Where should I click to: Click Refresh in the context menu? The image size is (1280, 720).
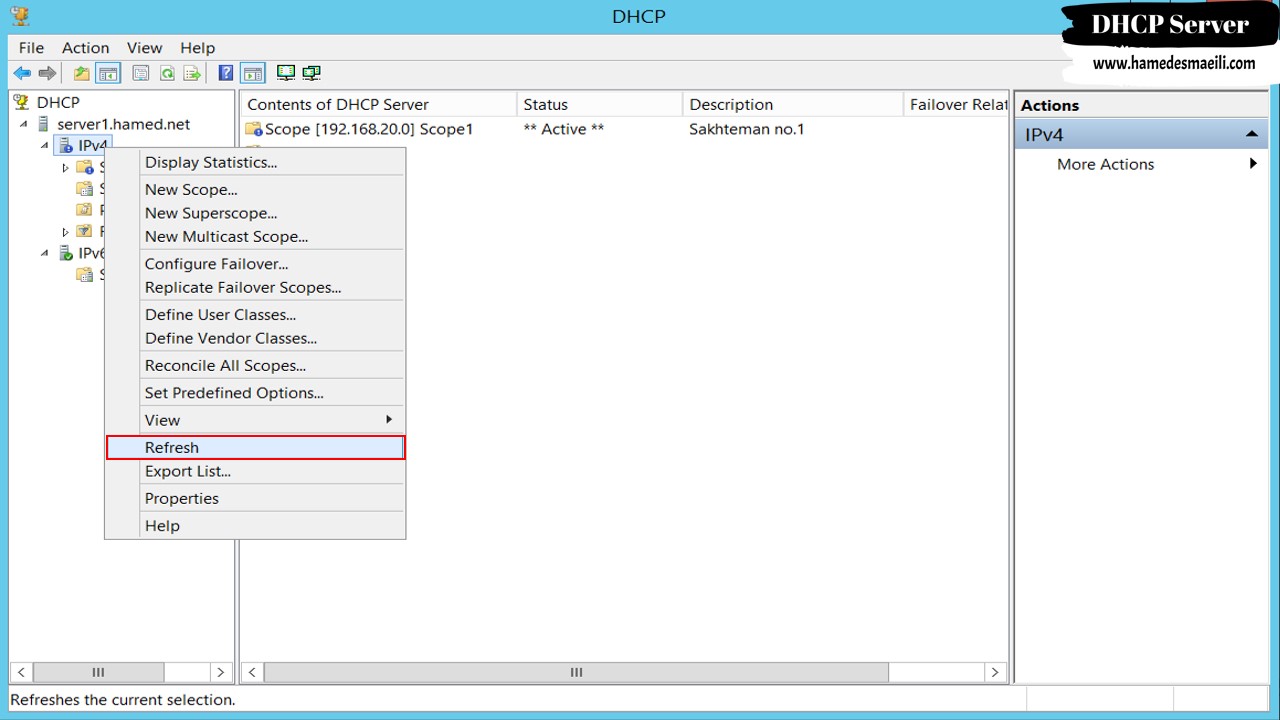tap(255, 447)
